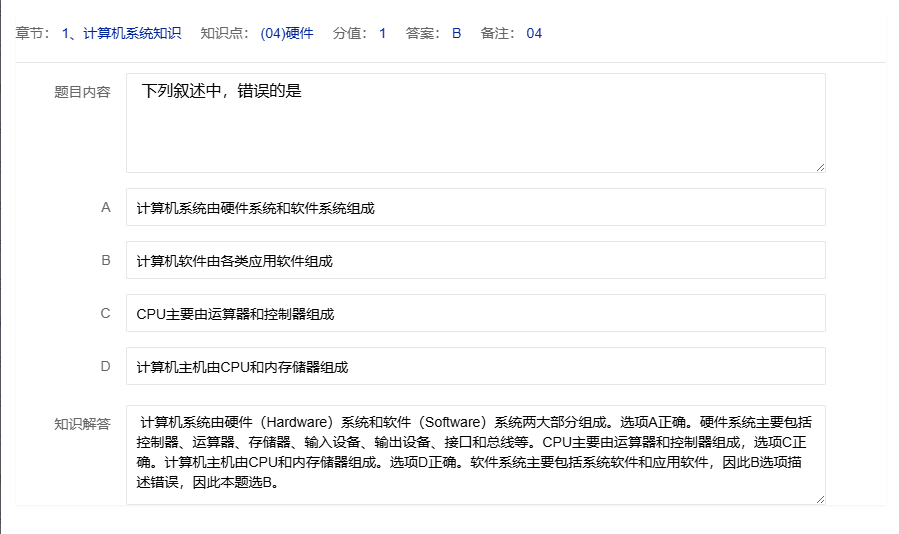Image resolution: width=899 pixels, height=534 pixels.
Task: Click the label for option A
Action: (x=105, y=208)
